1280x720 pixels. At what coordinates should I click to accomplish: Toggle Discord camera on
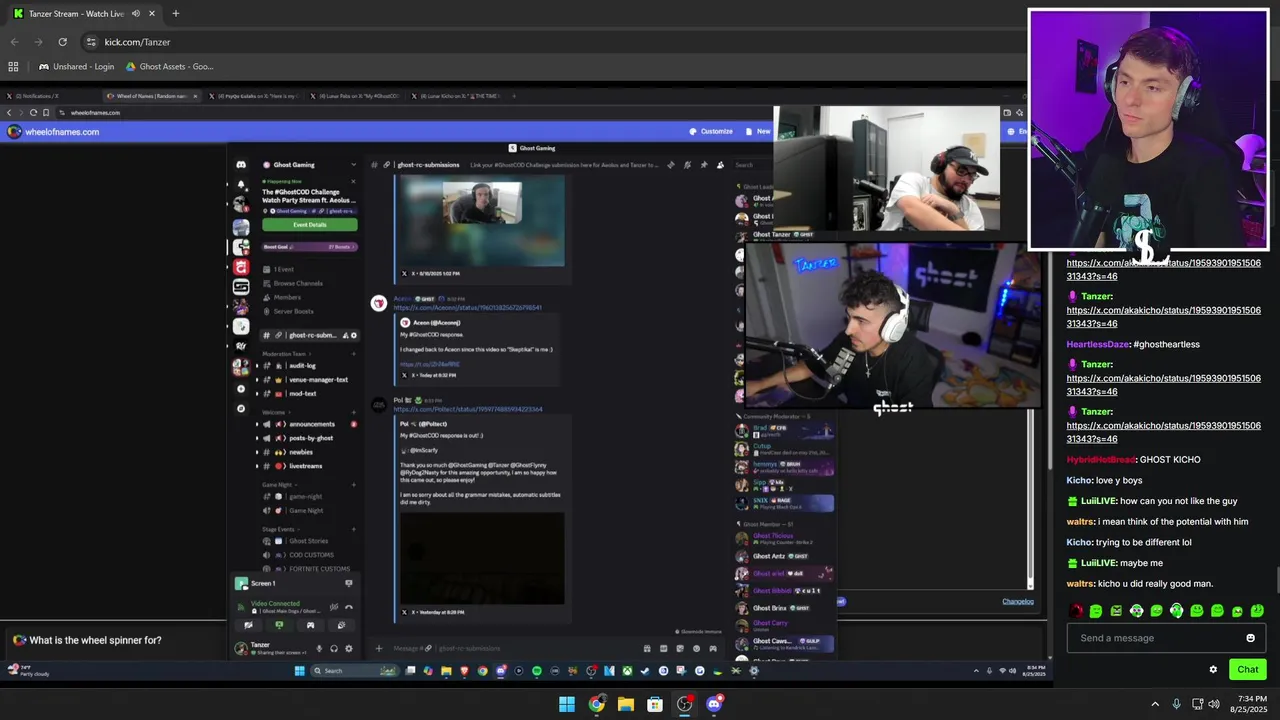click(x=249, y=625)
